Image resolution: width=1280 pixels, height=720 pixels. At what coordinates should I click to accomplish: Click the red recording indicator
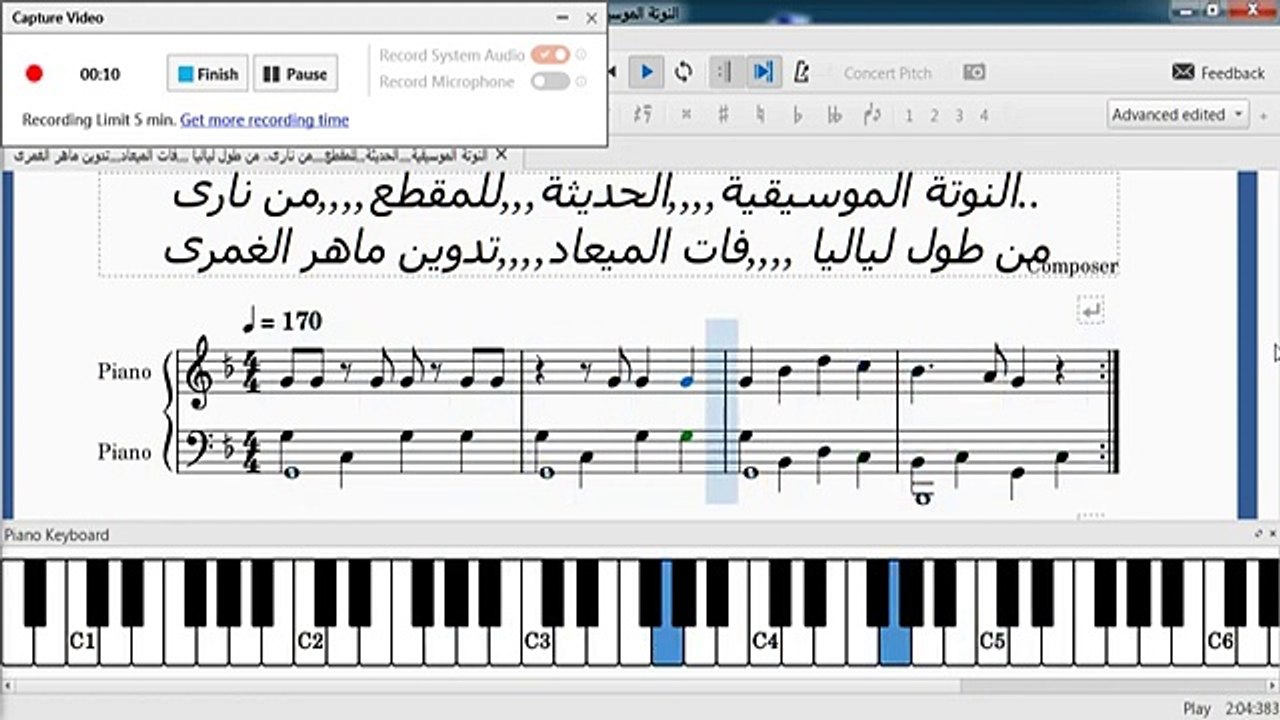point(34,74)
